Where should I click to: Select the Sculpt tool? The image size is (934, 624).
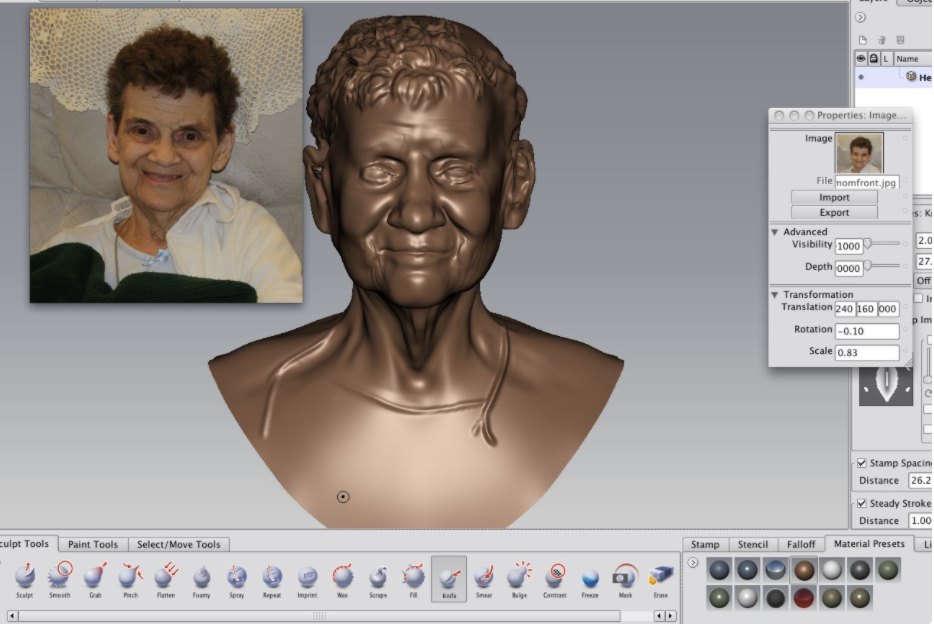click(x=24, y=581)
